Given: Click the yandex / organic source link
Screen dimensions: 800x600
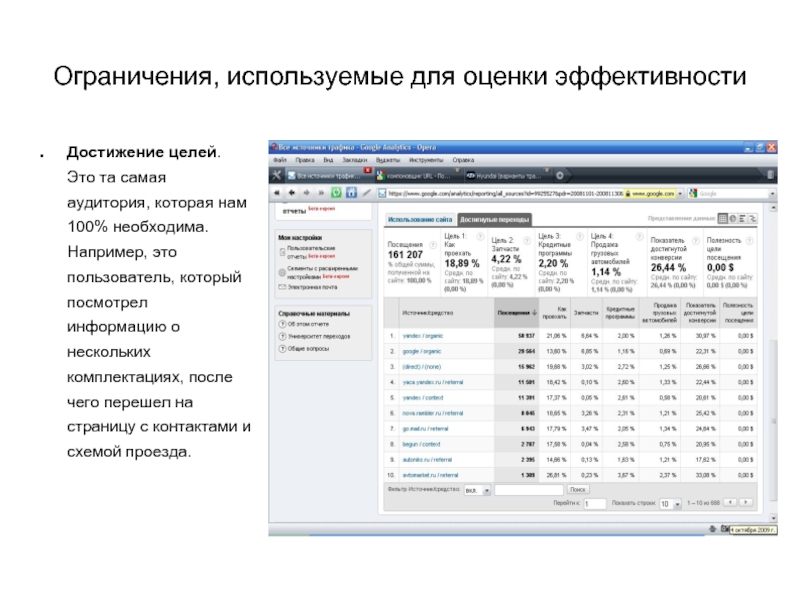Looking at the screenshot, I should coord(423,335).
